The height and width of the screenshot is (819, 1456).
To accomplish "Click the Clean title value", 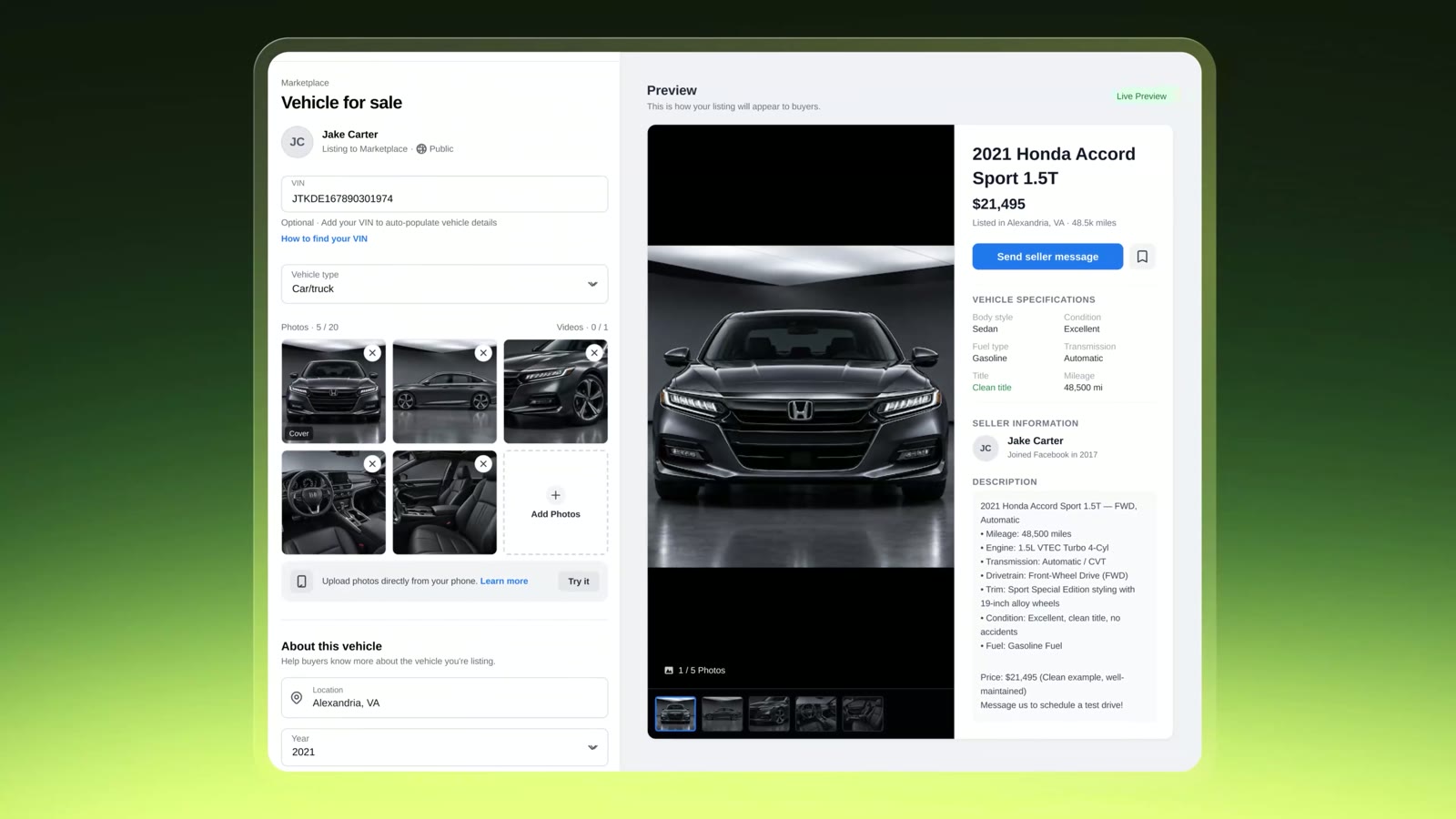I will pyautogui.click(x=992, y=388).
